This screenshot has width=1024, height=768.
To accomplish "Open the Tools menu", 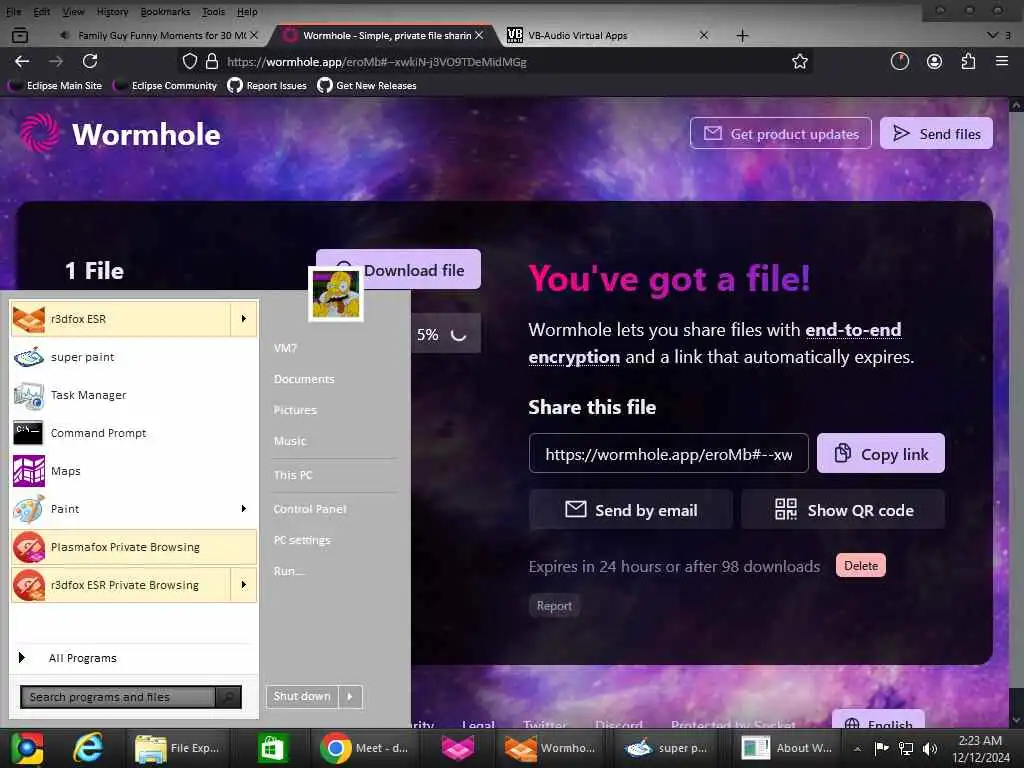I will (213, 11).
